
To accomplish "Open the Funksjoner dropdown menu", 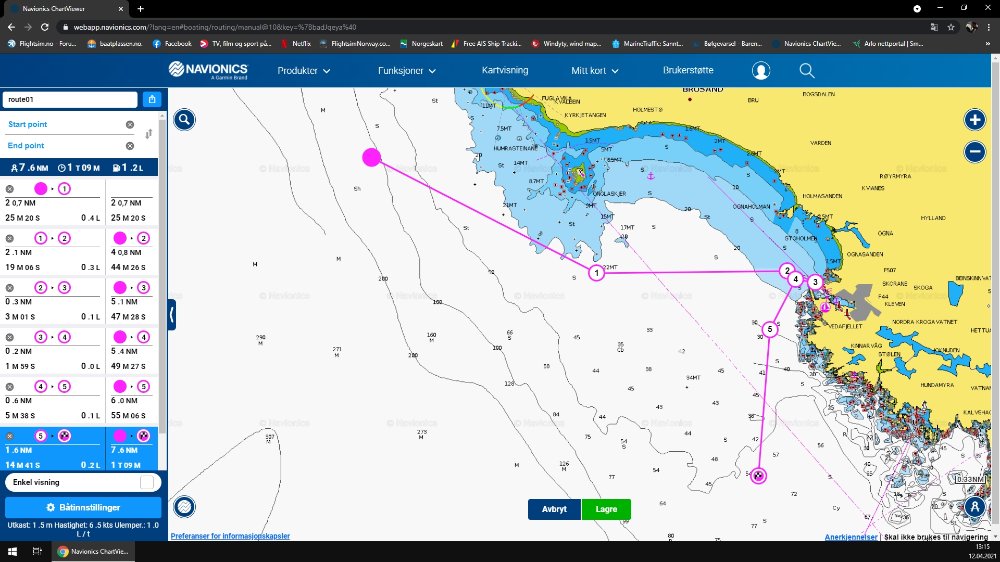I will coord(407,71).
